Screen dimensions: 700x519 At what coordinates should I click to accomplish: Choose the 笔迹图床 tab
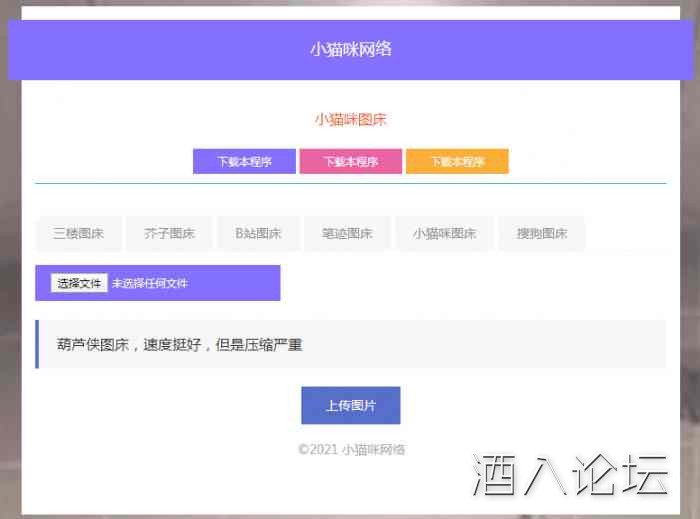[347, 234]
